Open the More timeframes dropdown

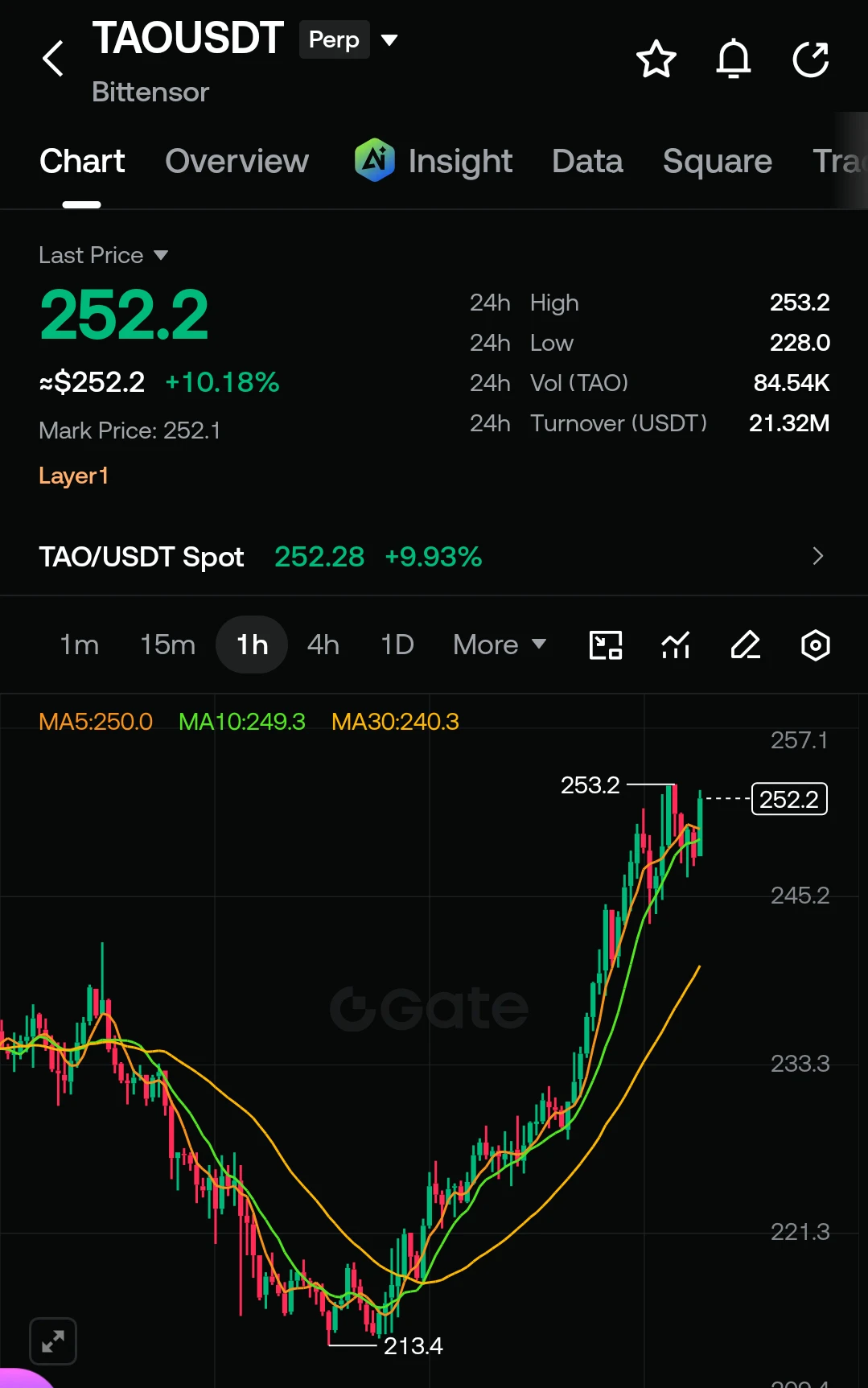click(500, 645)
